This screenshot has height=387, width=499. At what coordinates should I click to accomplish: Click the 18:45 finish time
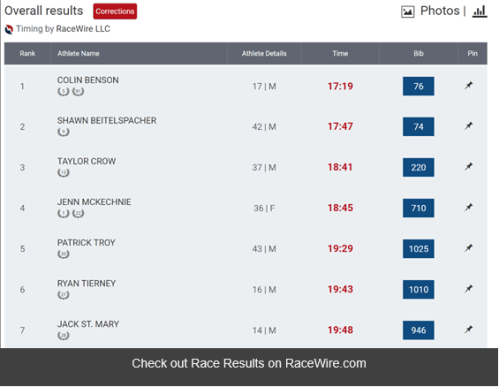pos(340,208)
